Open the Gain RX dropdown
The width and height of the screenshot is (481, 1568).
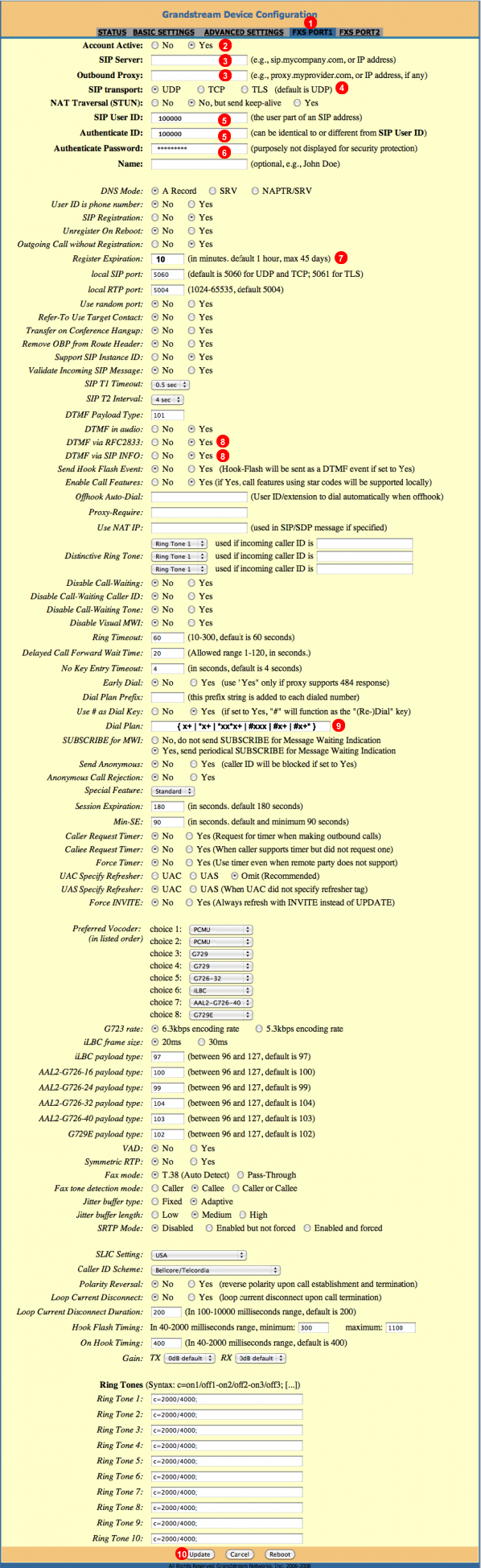click(x=259, y=1358)
